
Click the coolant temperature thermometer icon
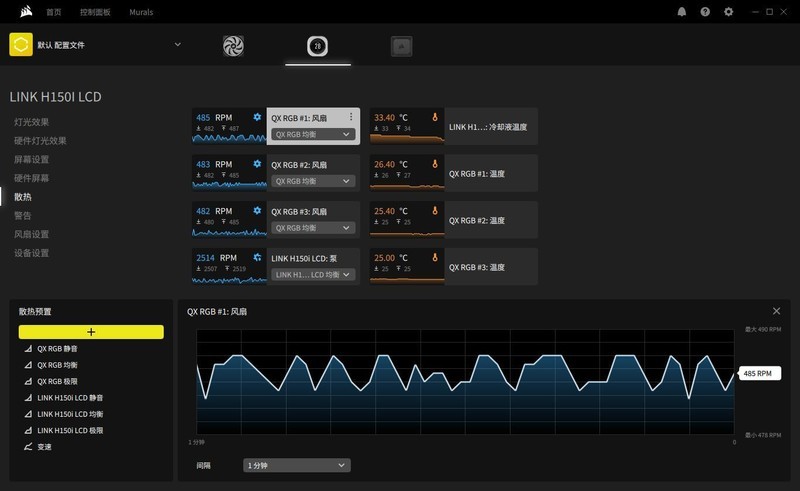[435, 117]
